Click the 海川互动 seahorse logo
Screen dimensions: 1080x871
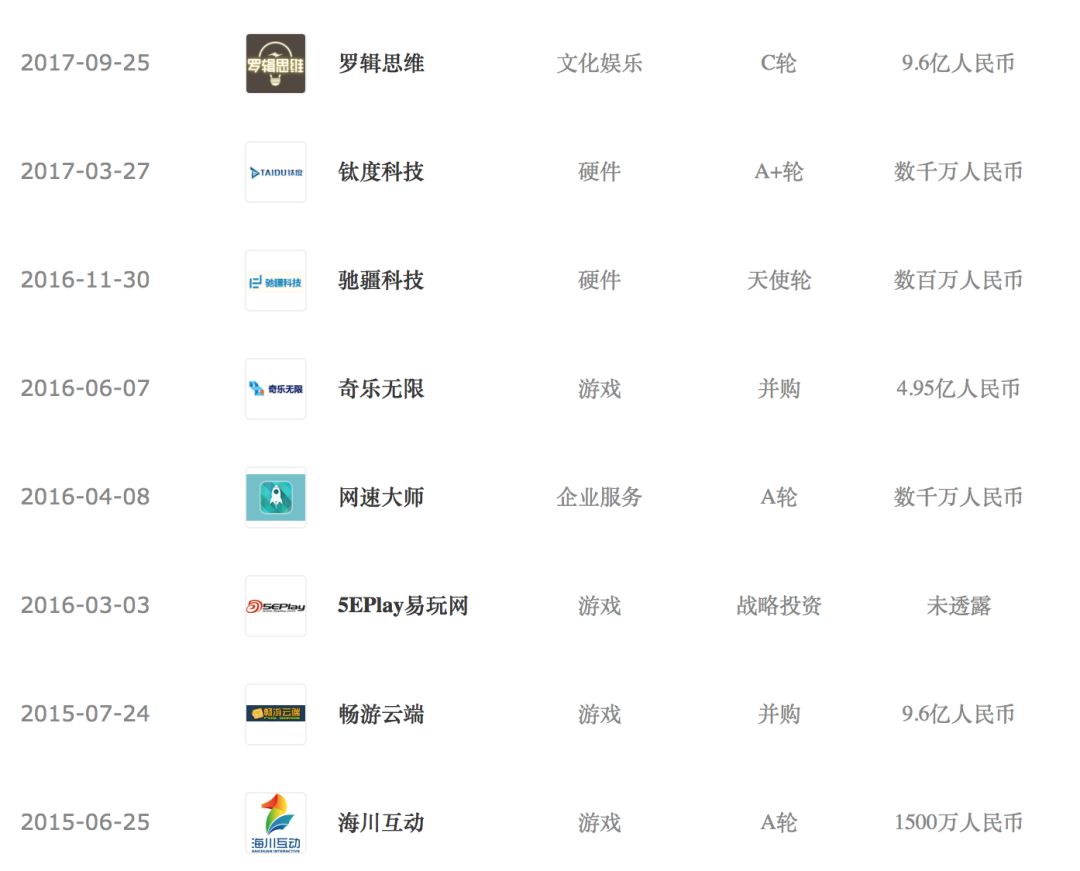[276, 823]
